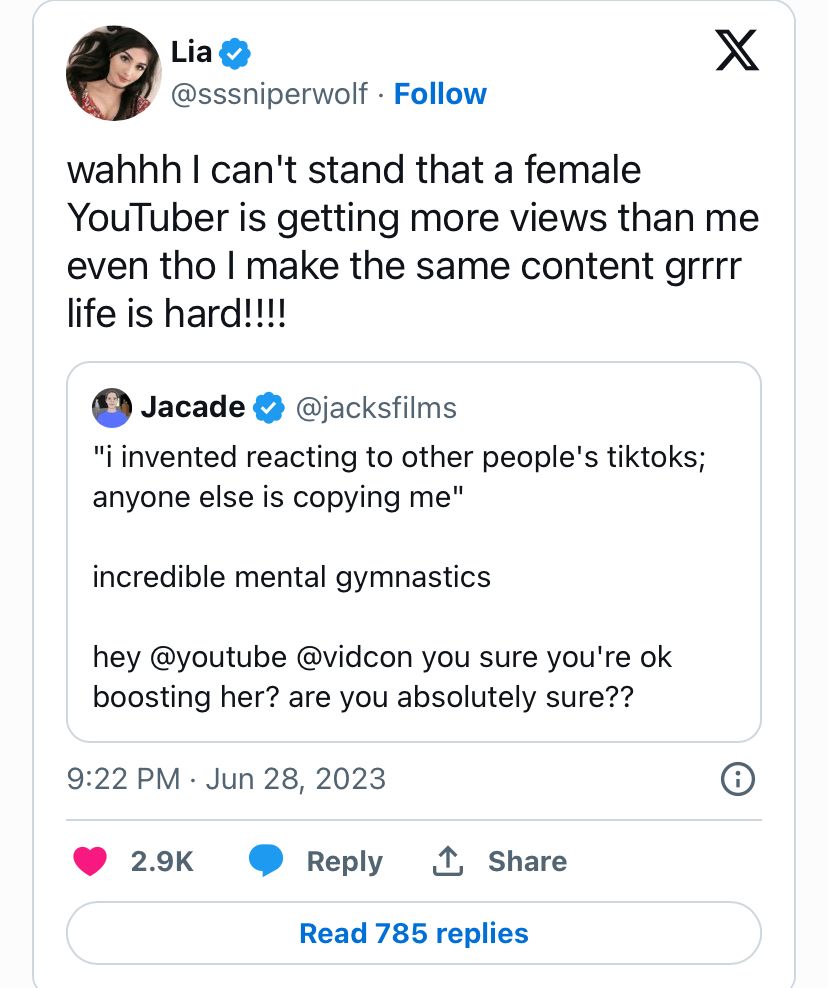Image resolution: width=828 pixels, height=988 pixels.
Task: Open the 9:22 PM Jun 28, 2023 timestamp
Action: (226, 779)
